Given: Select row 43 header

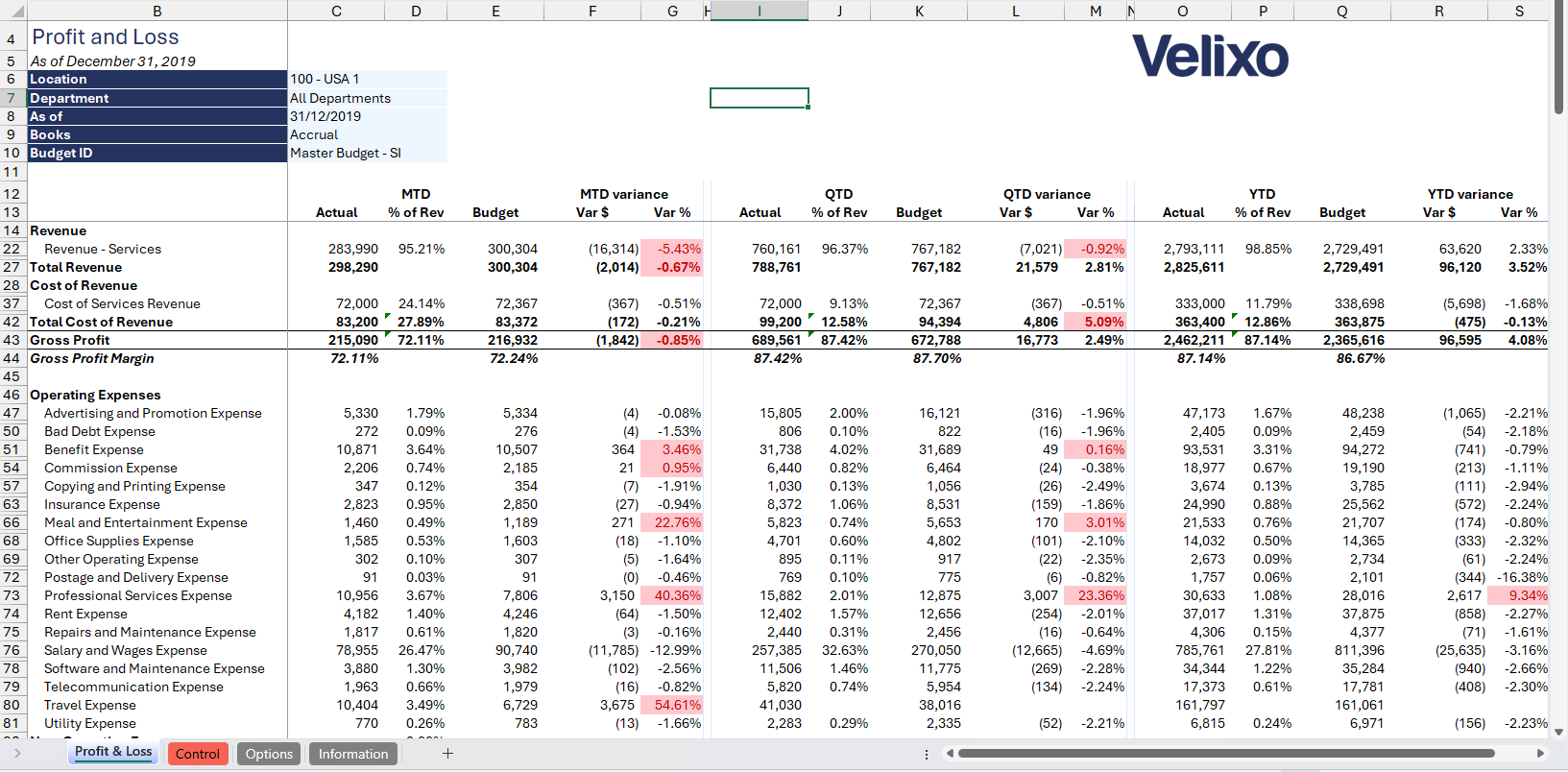Looking at the screenshot, I should [x=12, y=340].
